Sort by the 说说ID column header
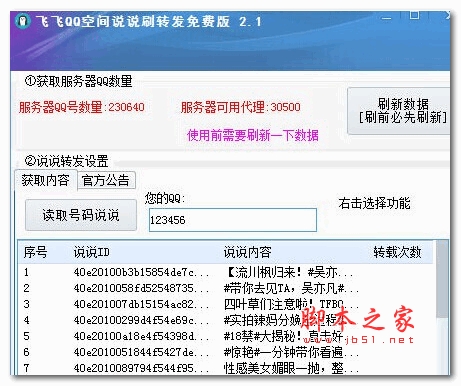Viewport: 461px width, 386px height. pos(91,252)
